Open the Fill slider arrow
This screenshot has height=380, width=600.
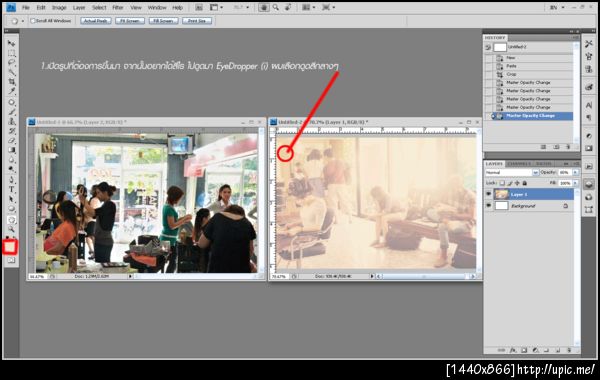(x=575, y=183)
